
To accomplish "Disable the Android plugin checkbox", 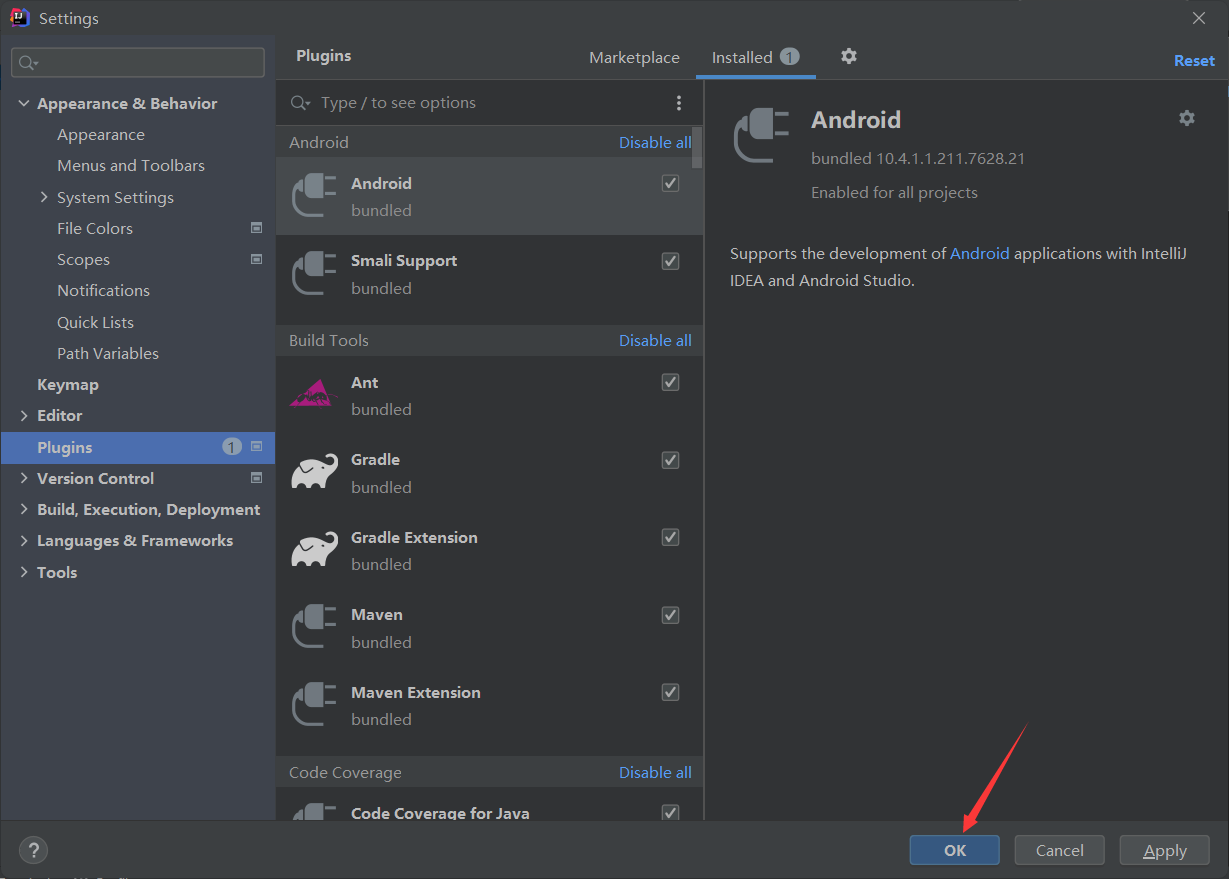I will (671, 183).
